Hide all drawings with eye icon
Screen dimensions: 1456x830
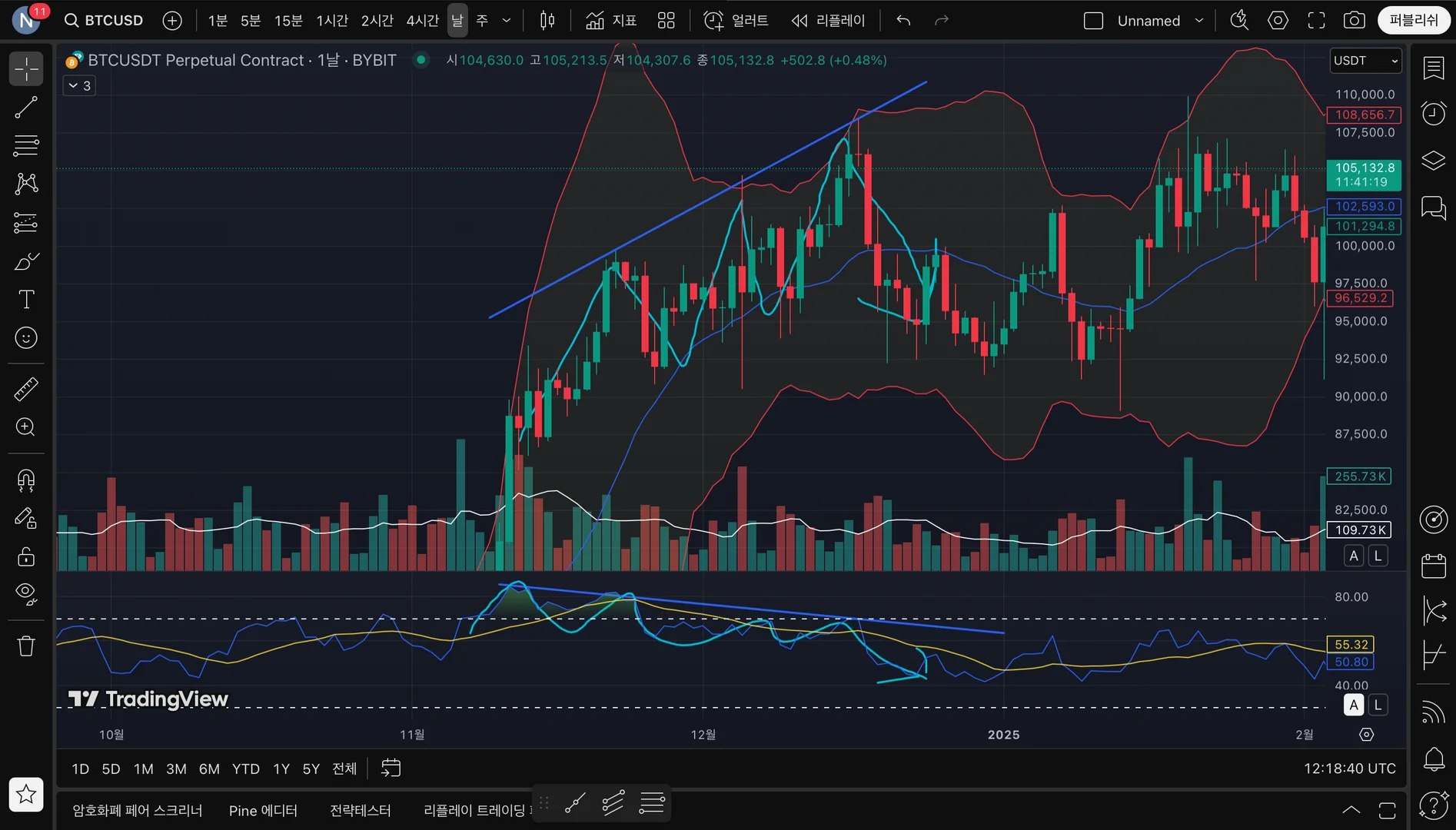(x=26, y=593)
